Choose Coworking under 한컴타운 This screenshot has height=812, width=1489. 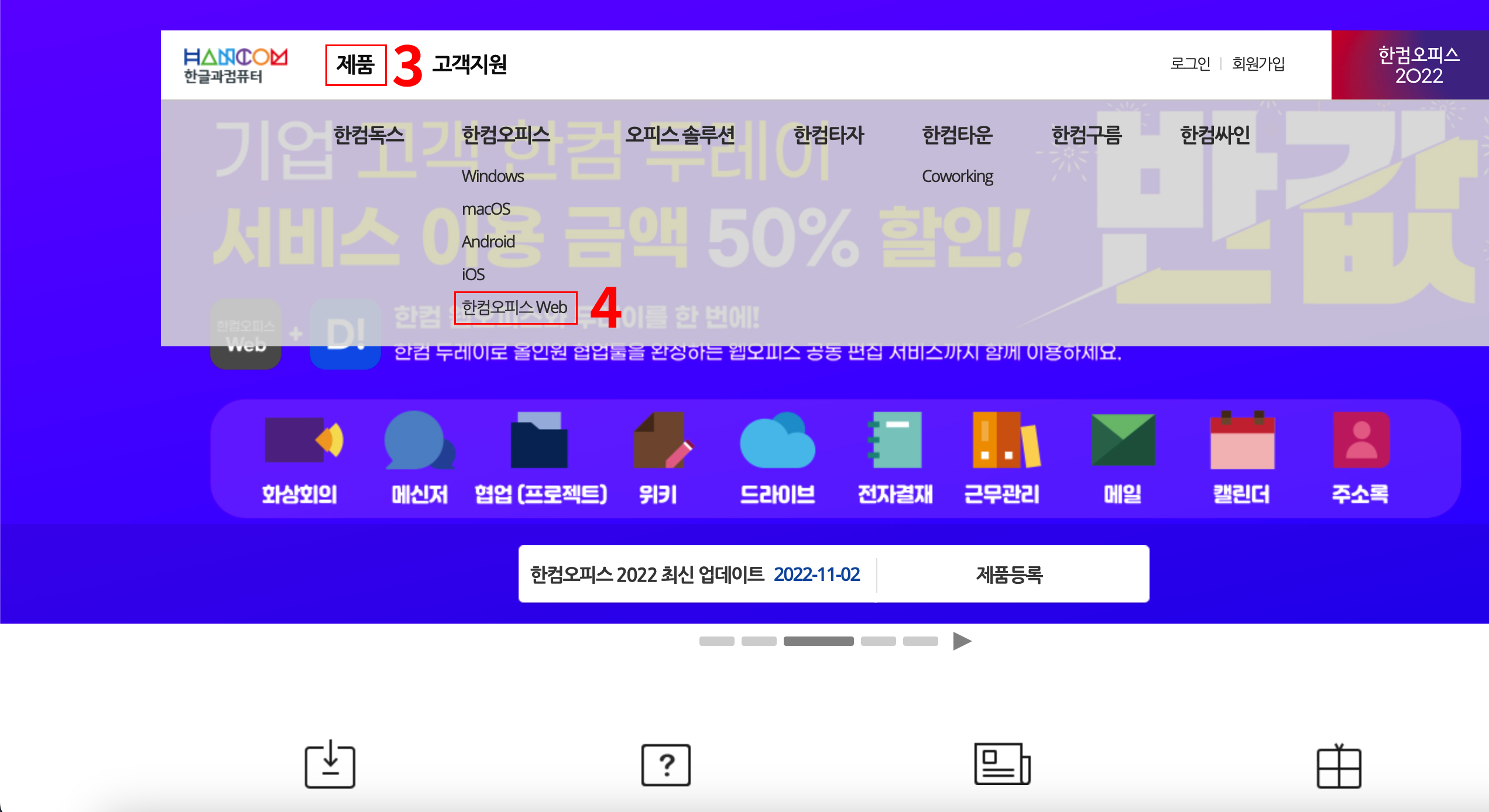[958, 176]
